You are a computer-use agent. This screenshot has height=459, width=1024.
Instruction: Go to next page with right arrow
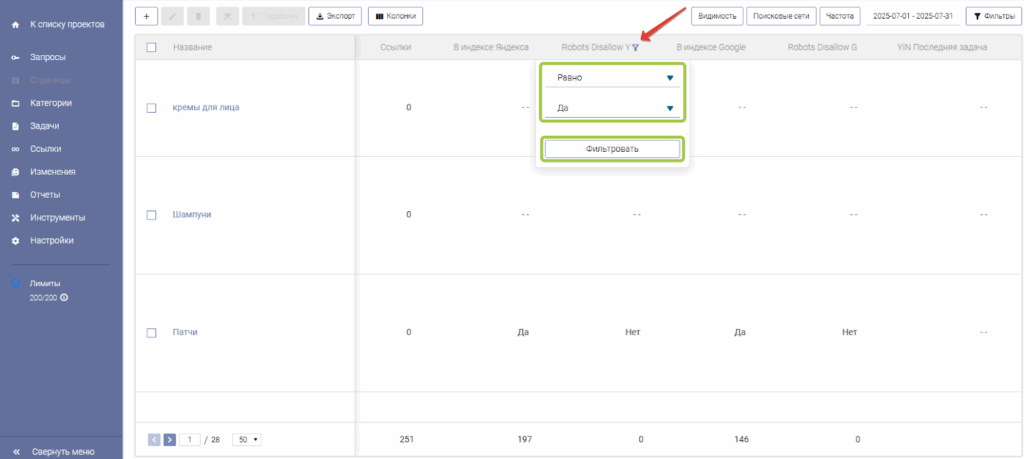click(170, 439)
